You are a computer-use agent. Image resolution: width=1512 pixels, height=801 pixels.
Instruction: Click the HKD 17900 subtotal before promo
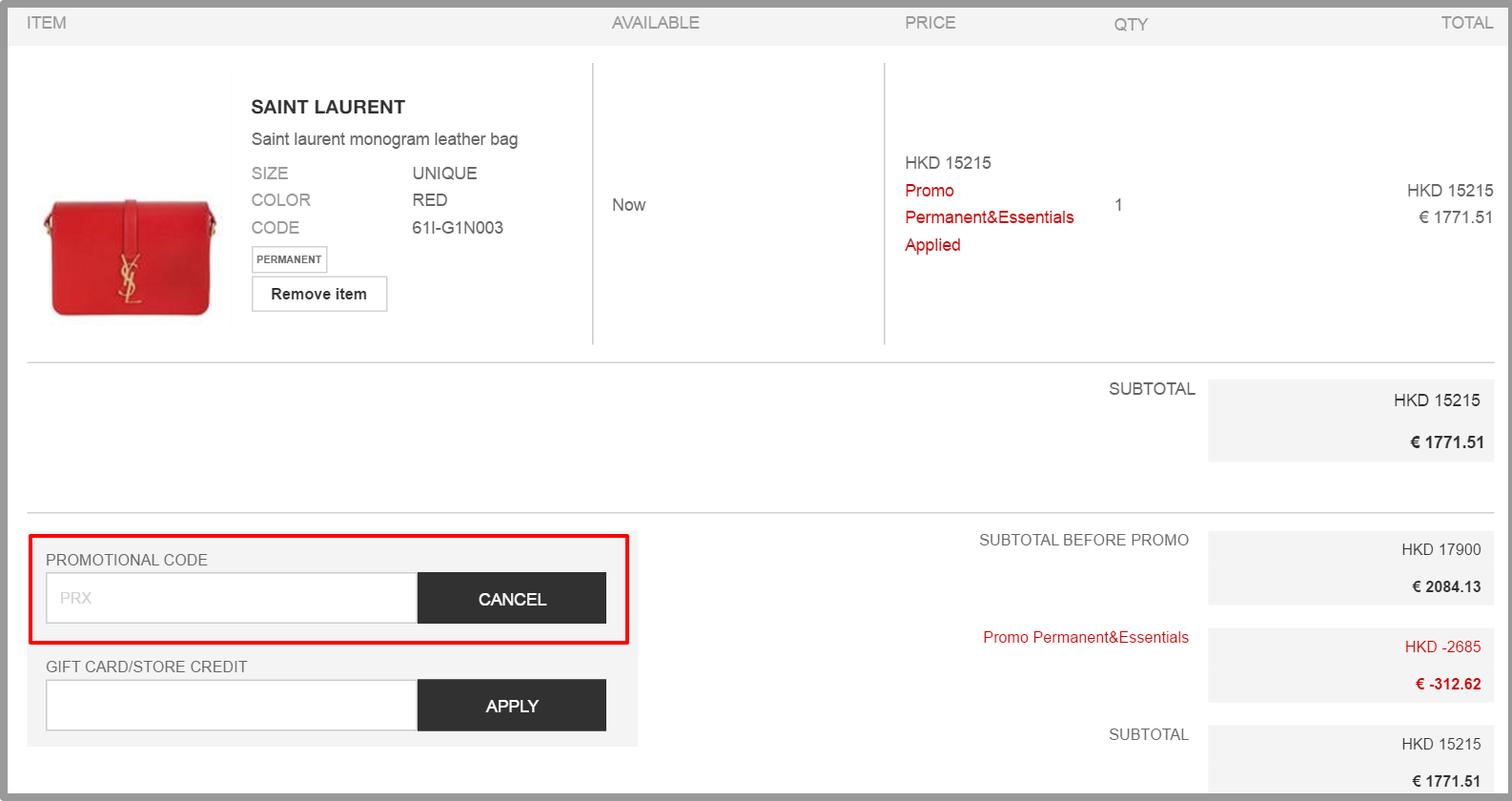[1441, 549]
